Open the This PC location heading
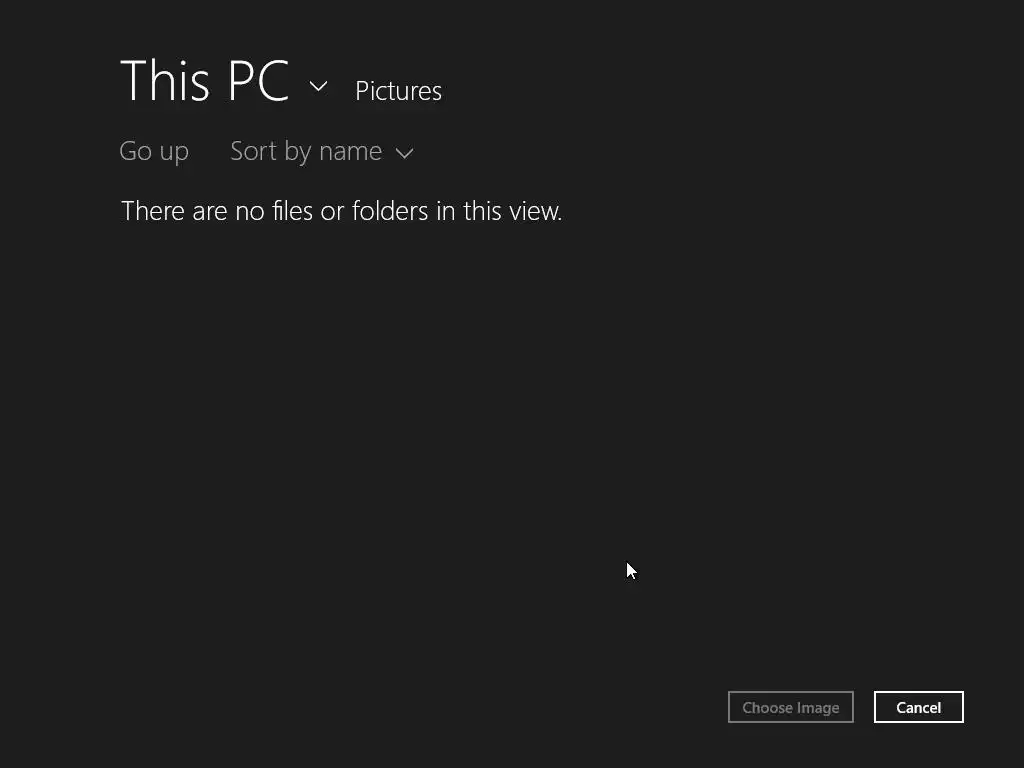 click(204, 81)
